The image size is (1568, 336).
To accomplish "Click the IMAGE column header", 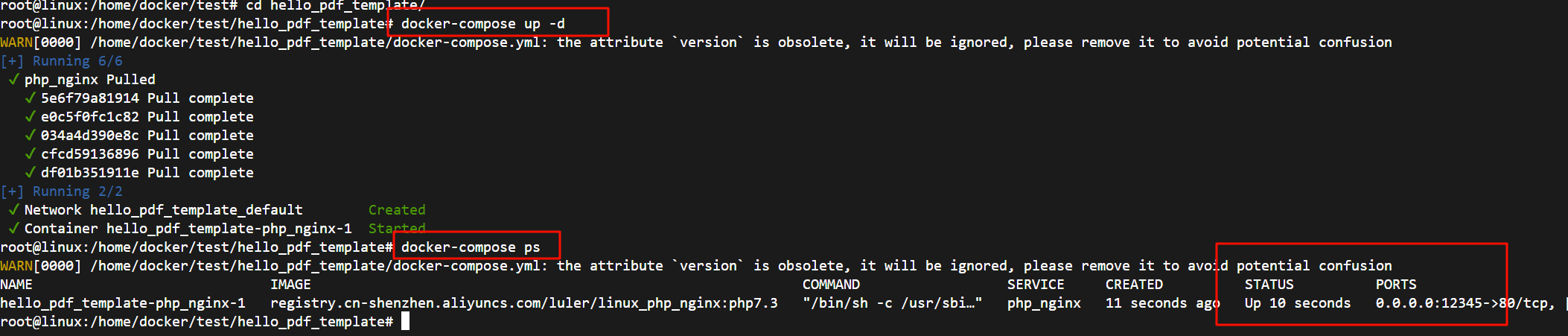I will (x=290, y=285).
